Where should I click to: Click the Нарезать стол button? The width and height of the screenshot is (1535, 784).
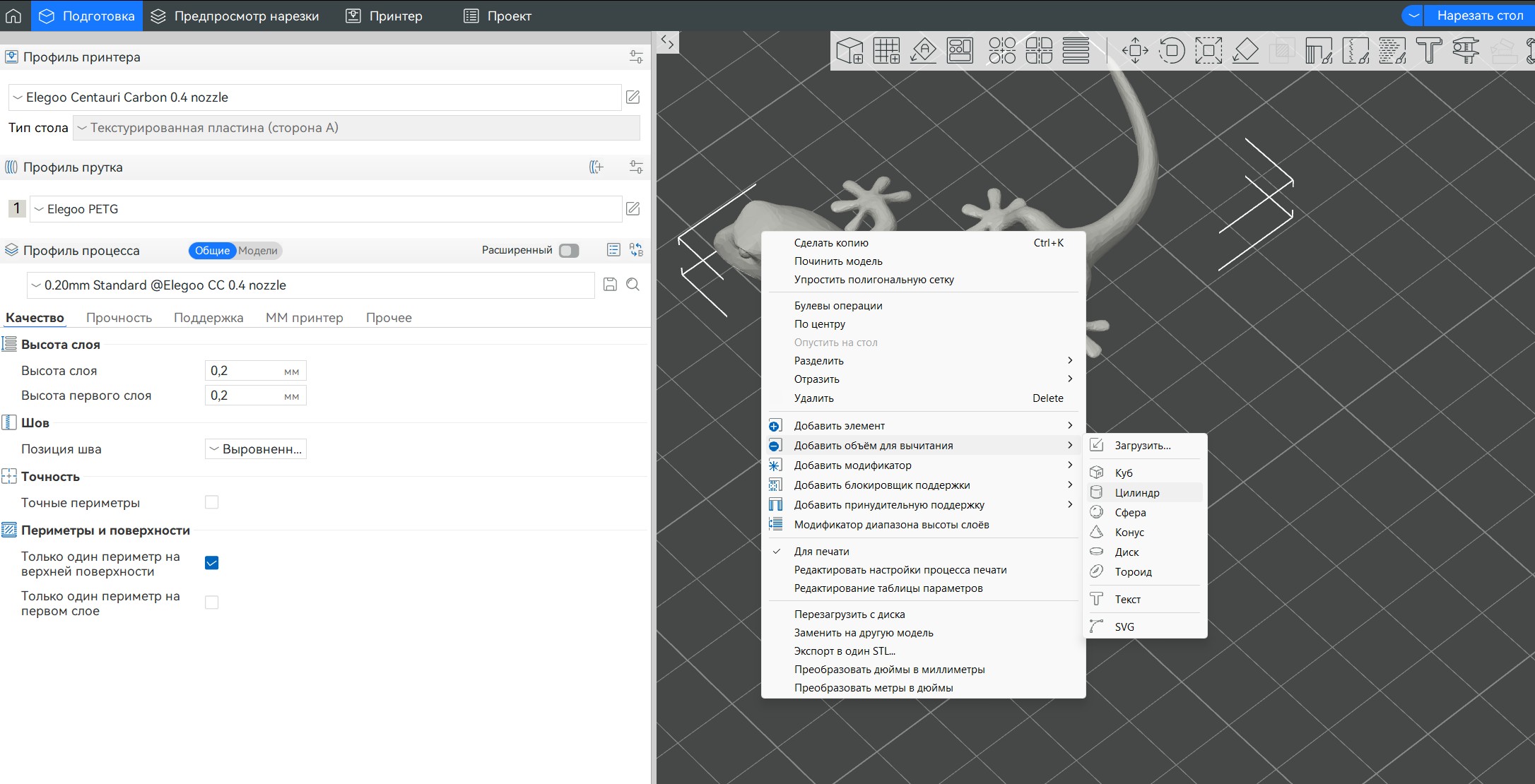tap(1479, 16)
